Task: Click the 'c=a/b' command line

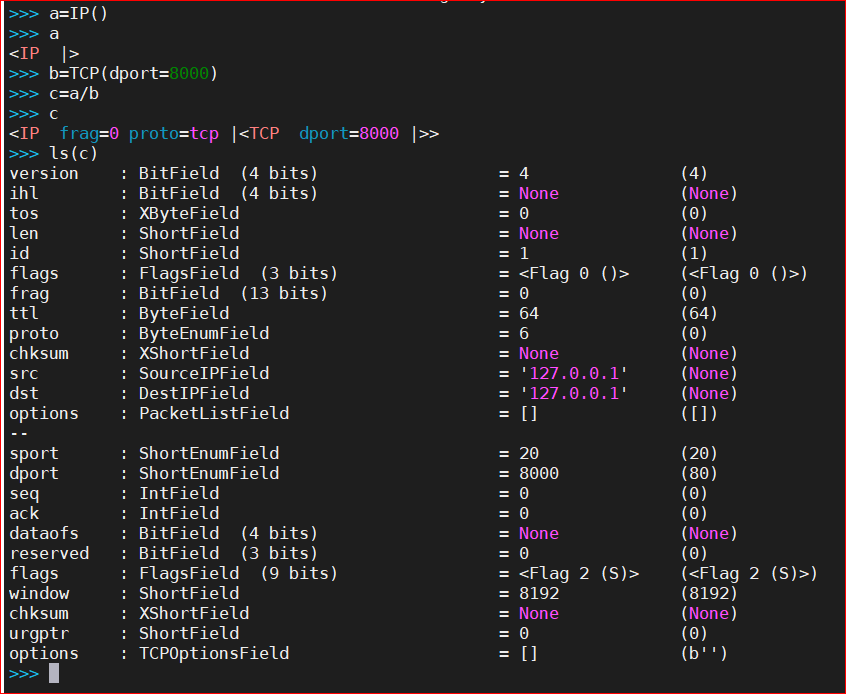Action: tap(74, 94)
